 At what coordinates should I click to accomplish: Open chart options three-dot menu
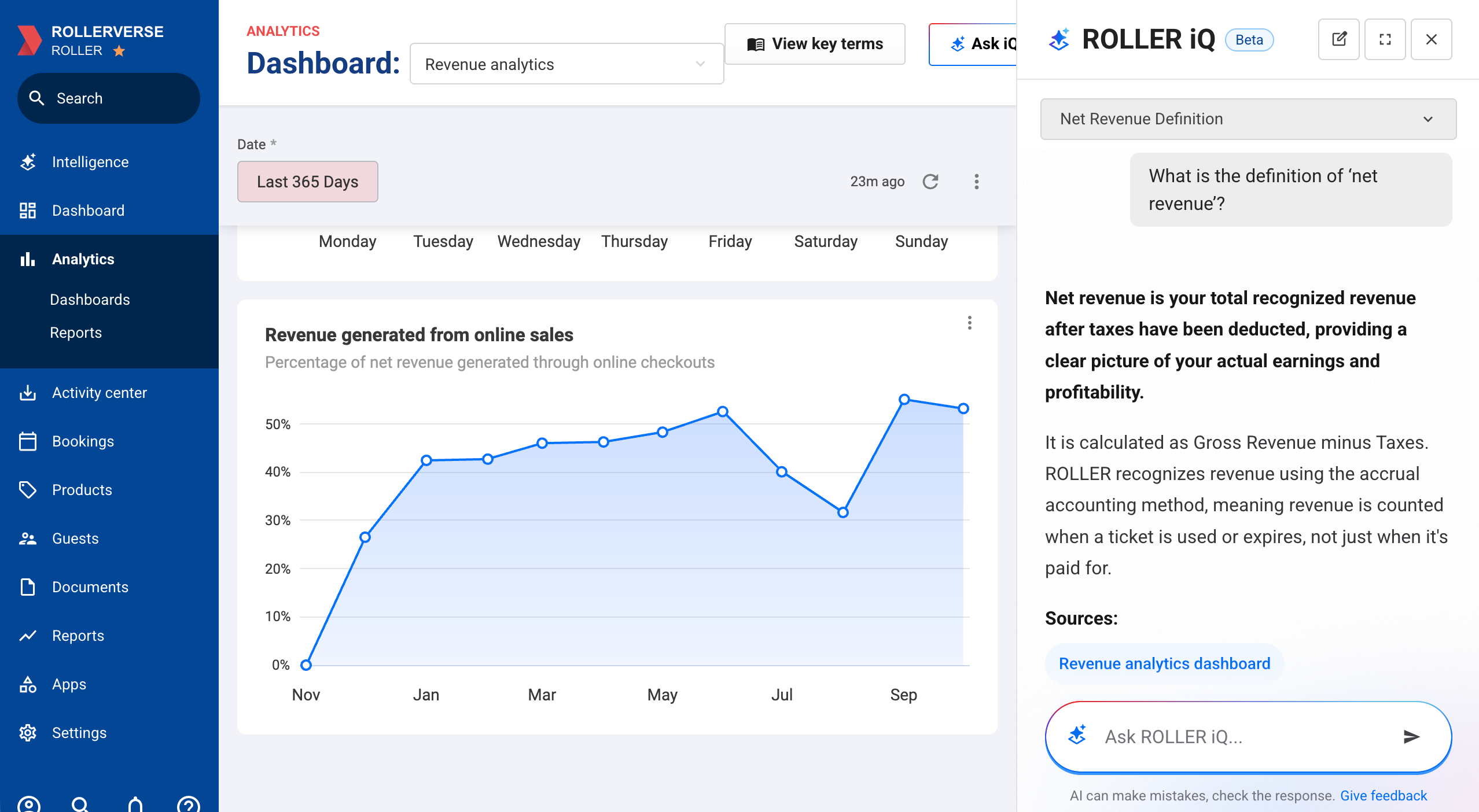[969, 323]
